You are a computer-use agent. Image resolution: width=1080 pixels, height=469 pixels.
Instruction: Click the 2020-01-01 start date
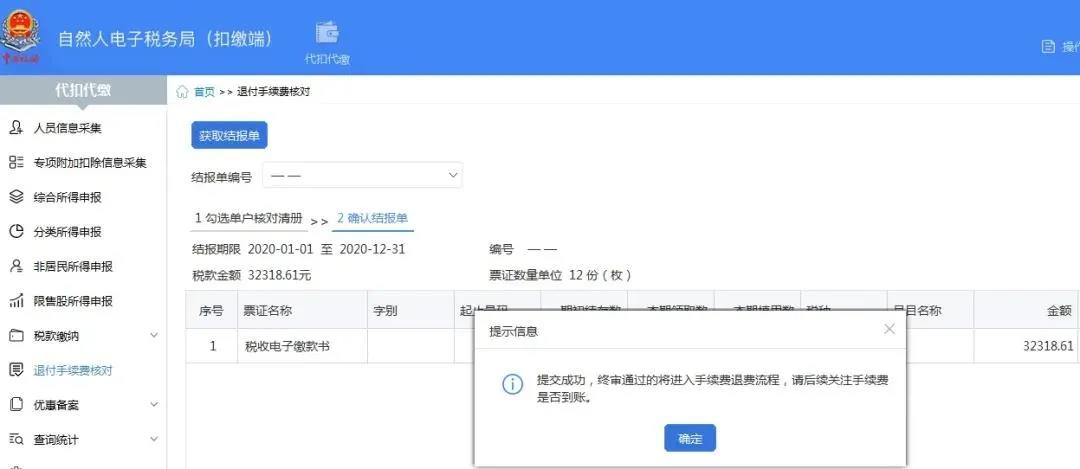click(280, 249)
